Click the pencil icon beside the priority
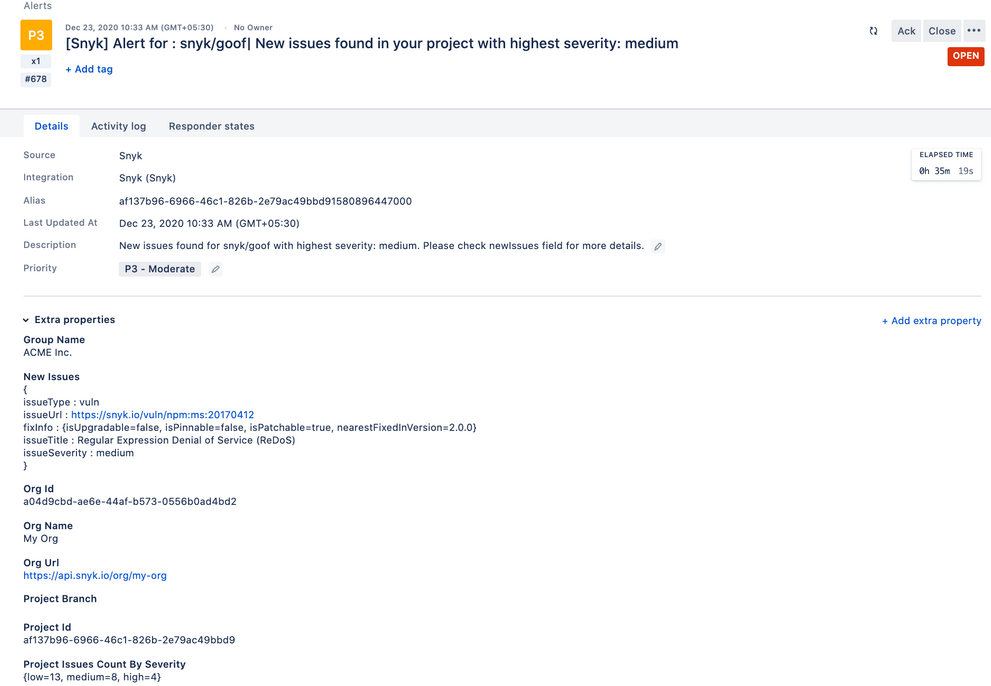Image resolution: width=991 pixels, height=686 pixels. pyautogui.click(x=214, y=268)
